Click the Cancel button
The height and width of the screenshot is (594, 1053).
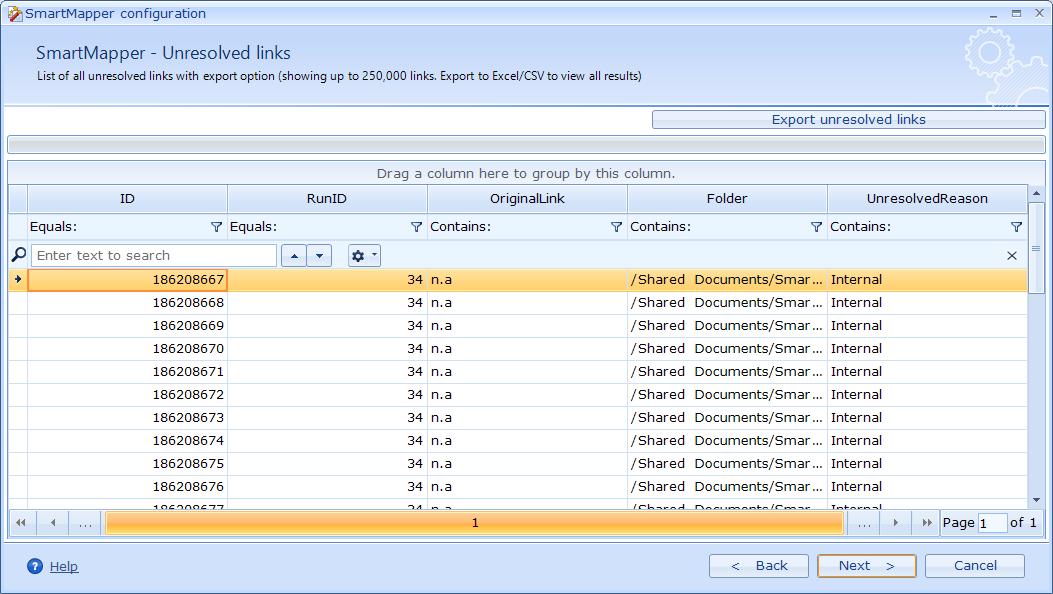click(975, 566)
